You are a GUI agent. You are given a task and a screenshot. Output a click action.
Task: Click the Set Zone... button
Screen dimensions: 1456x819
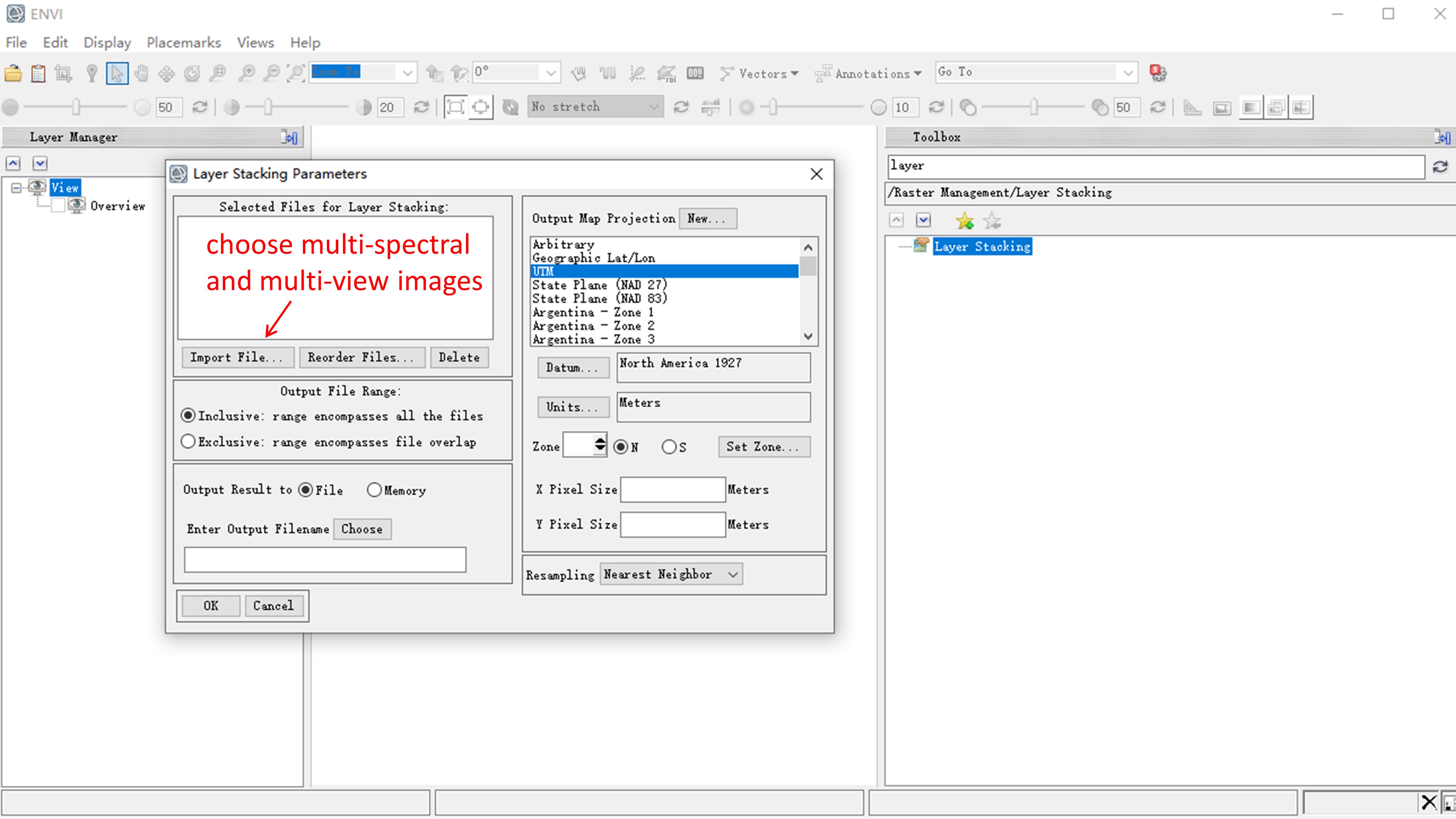[x=764, y=447]
